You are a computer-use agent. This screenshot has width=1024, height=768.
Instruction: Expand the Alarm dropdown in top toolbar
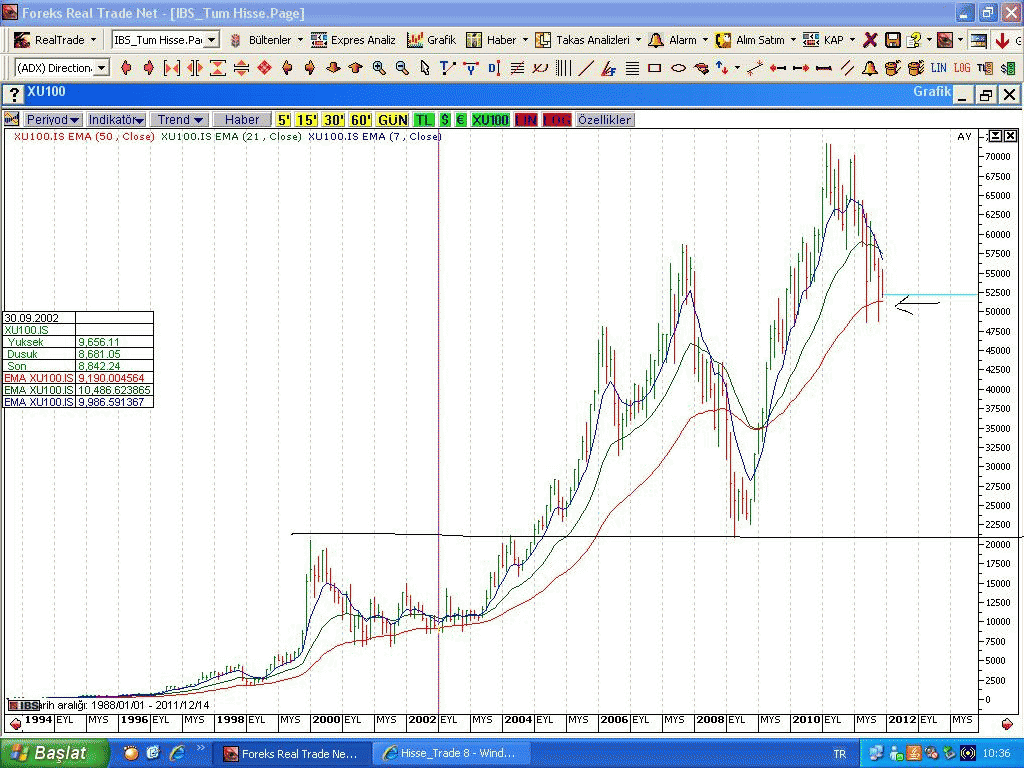tap(705, 40)
